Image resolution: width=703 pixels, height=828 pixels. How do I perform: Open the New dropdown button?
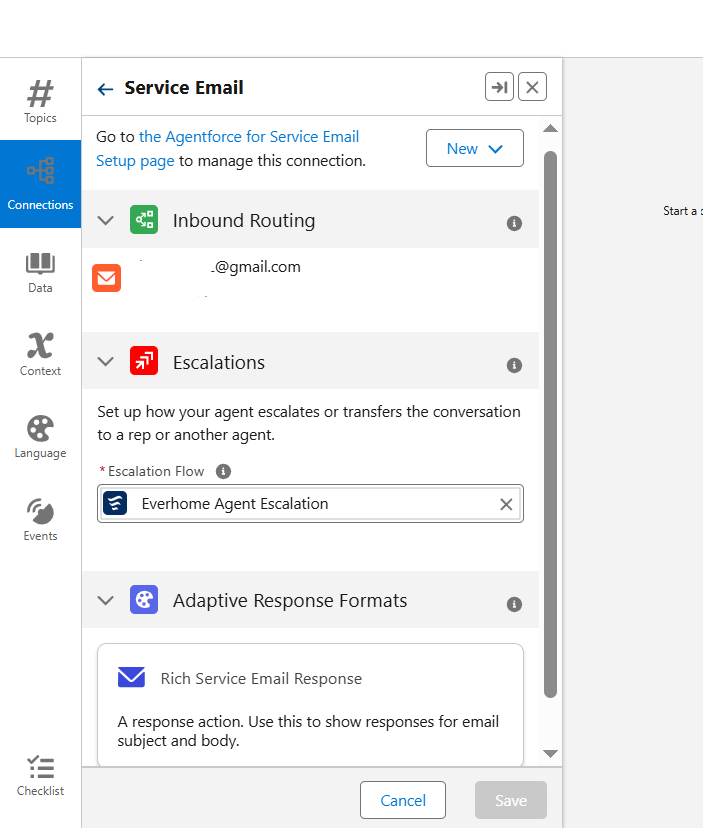point(474,148)
